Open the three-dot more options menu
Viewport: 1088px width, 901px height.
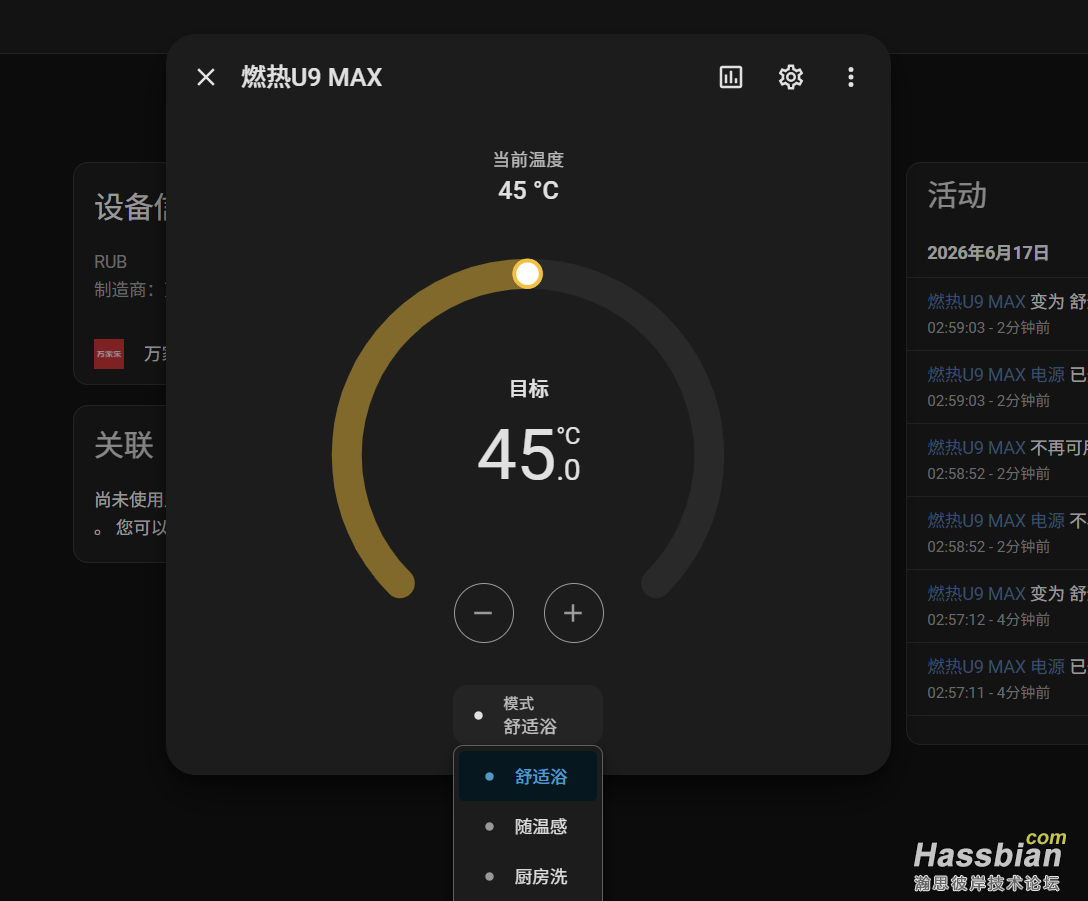(x=851, y=77)
